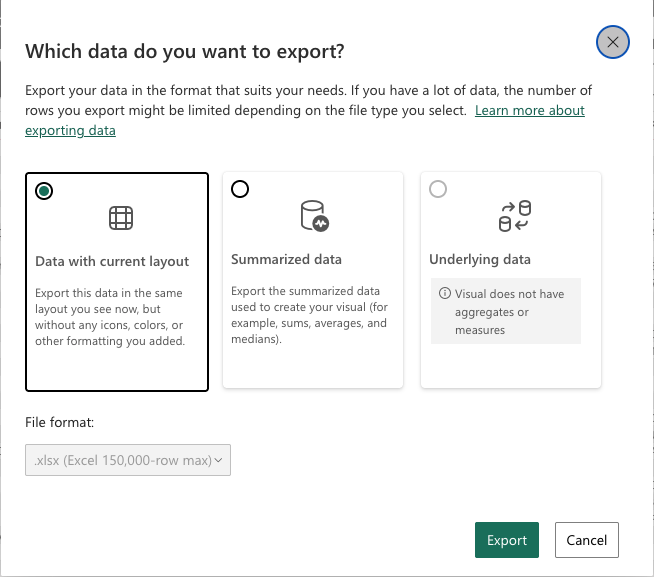Choose the Summarized data radio button
Viewport: 654px width, 577px height.
240,189
